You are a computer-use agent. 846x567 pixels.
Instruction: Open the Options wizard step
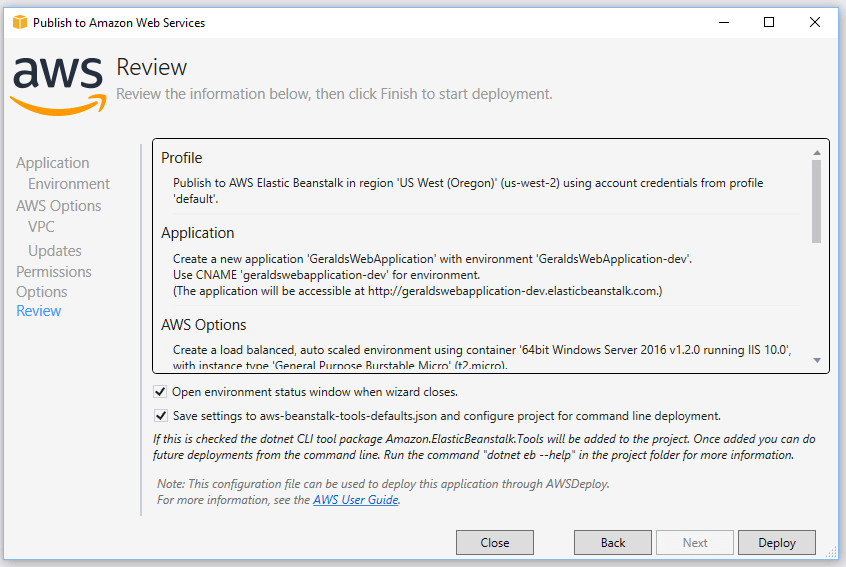42,292
